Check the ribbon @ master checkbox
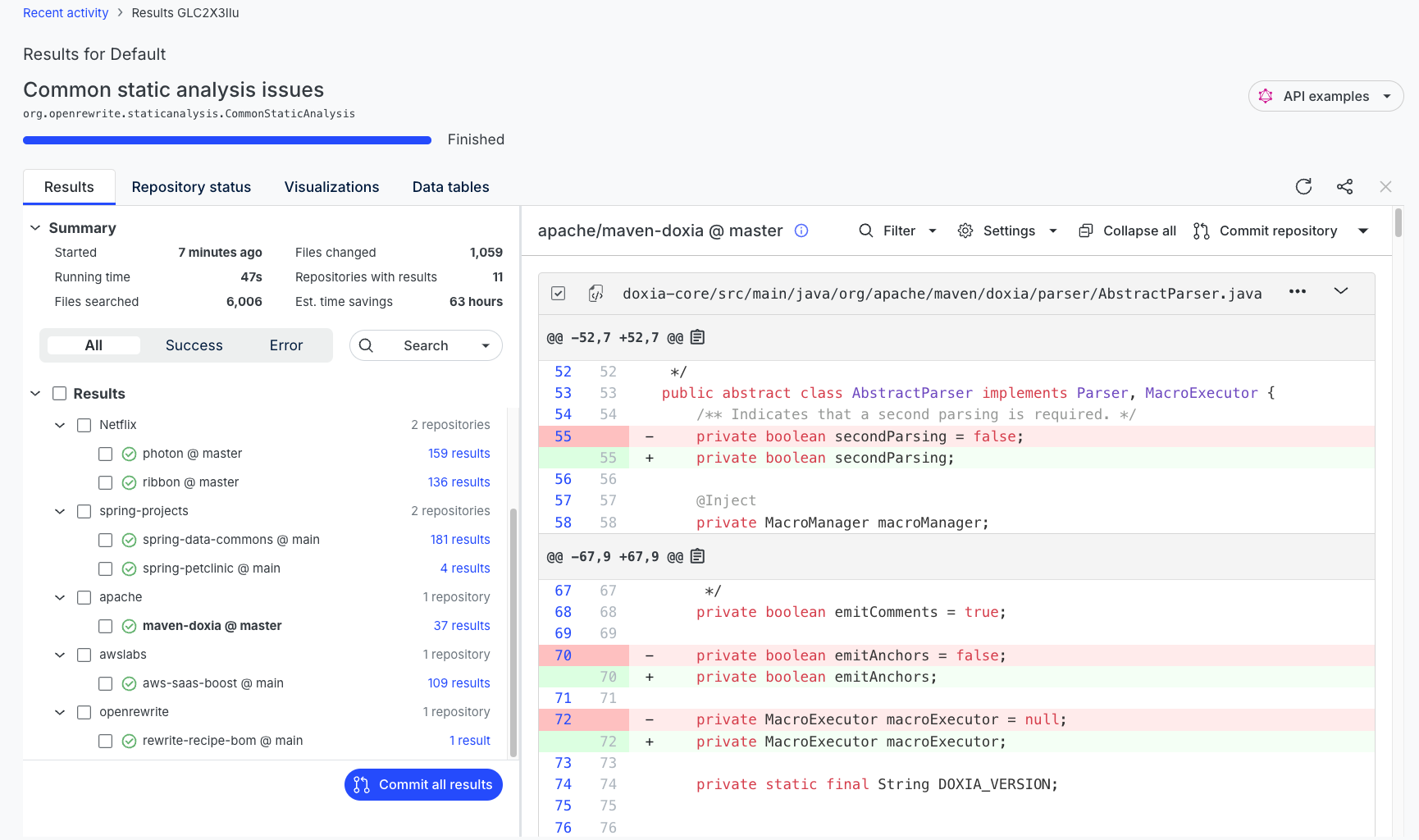Screen dimensions: 1419x840 click(x=105, y=482)
